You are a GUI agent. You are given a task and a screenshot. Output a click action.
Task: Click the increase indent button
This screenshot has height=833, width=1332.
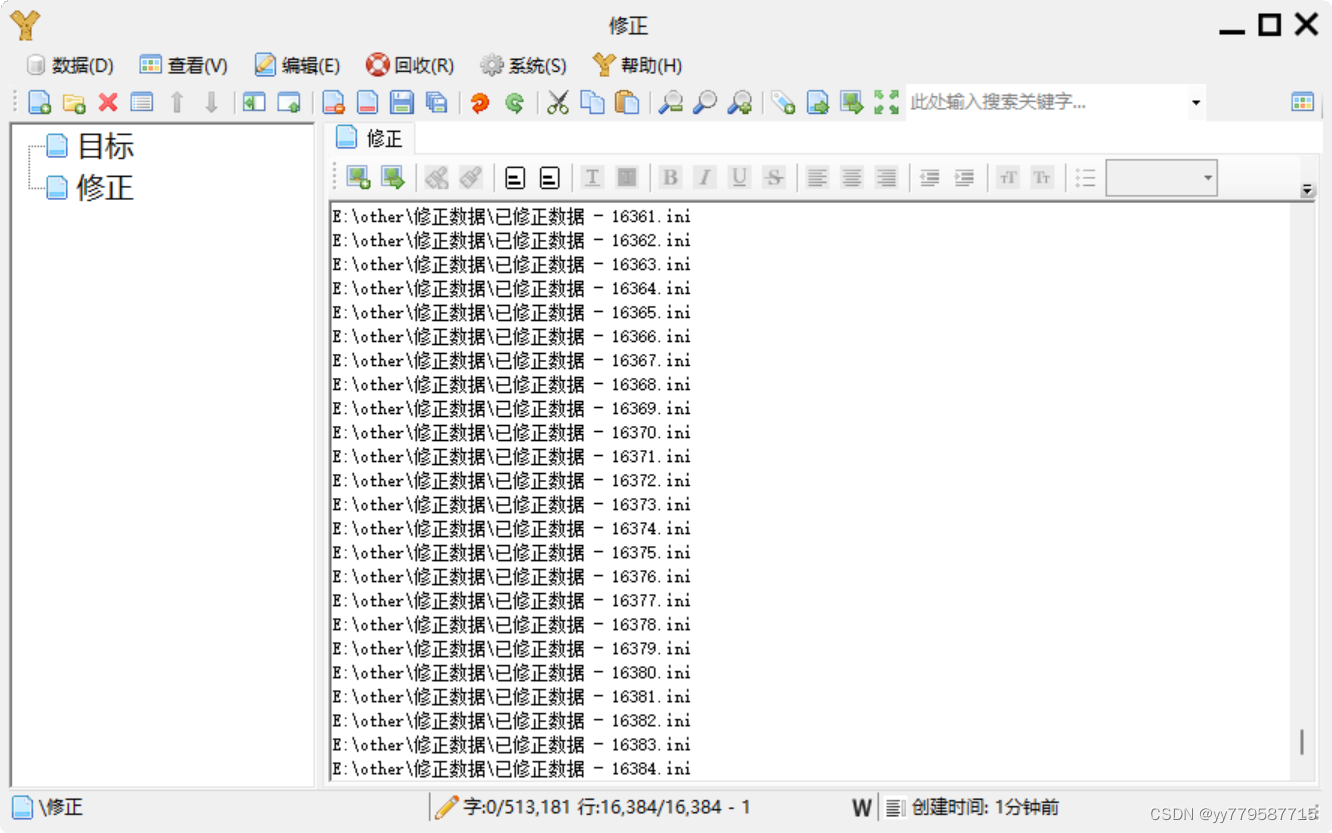964,178
